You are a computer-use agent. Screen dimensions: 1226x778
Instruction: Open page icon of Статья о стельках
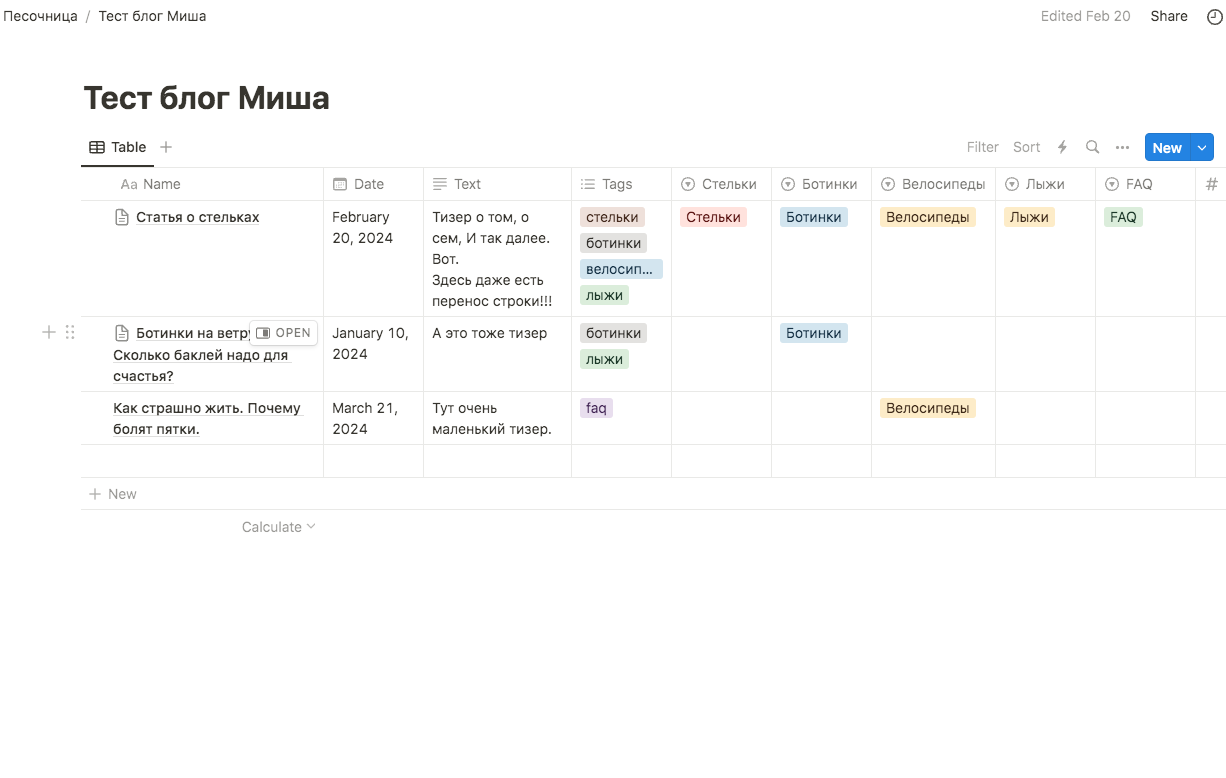click(122, 217)
